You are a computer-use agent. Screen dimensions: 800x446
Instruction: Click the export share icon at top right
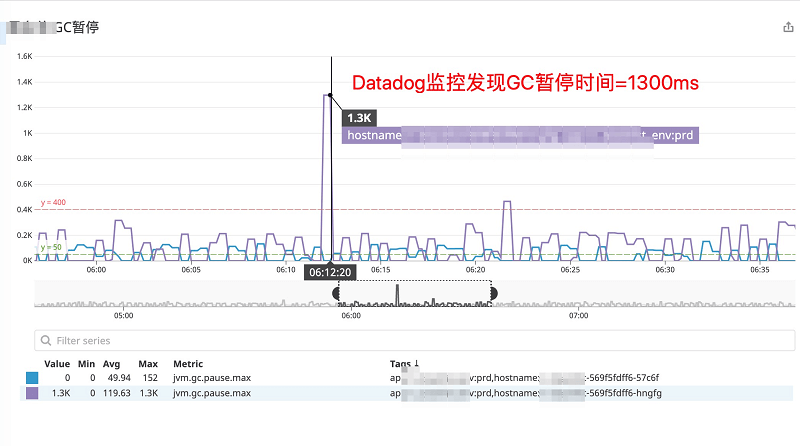[787, 29]
